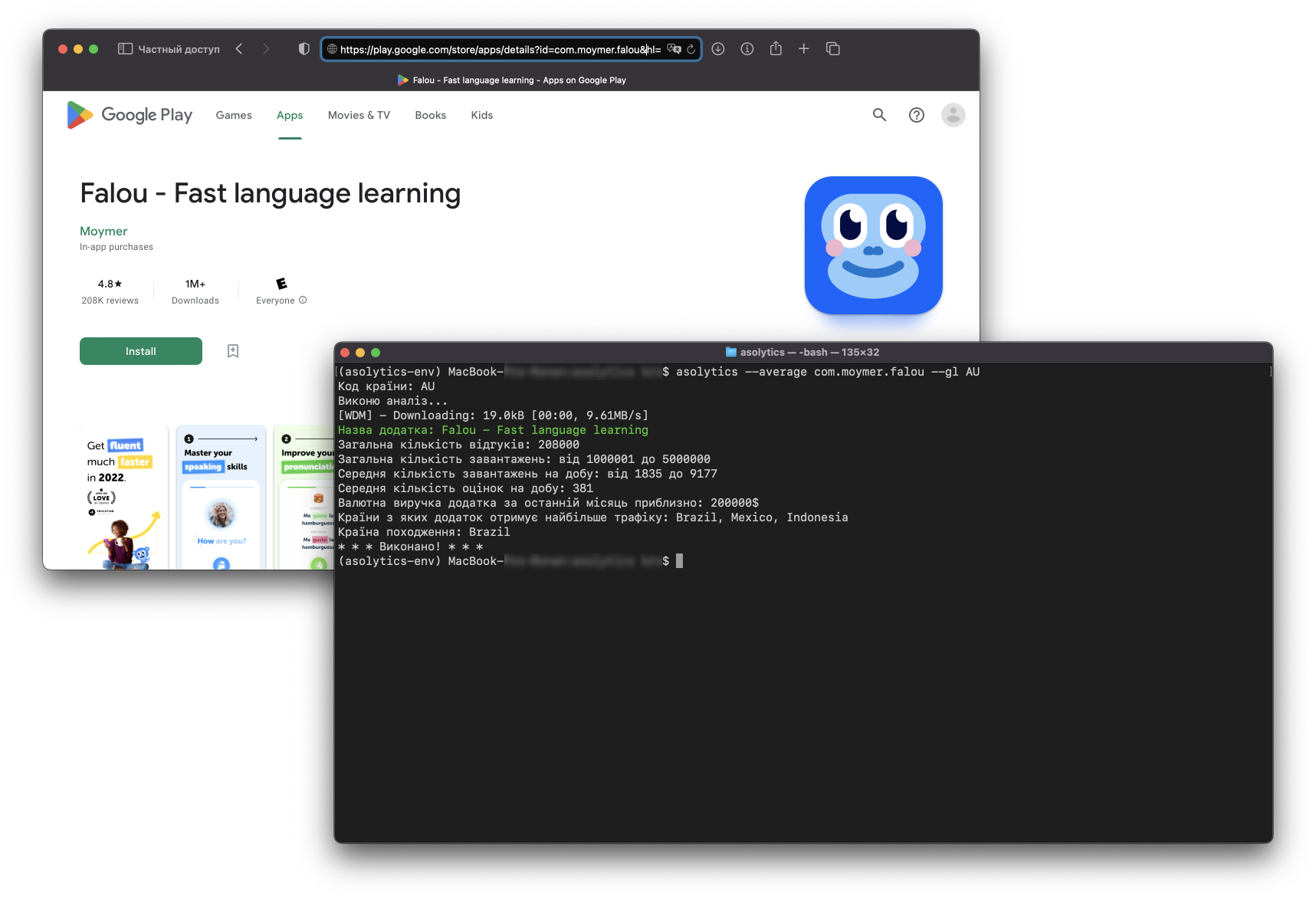Screen dimensions: 1316x900
Task: Click 'Середня кількість оцінок на добу: 381'
Action: click(465, 488)
